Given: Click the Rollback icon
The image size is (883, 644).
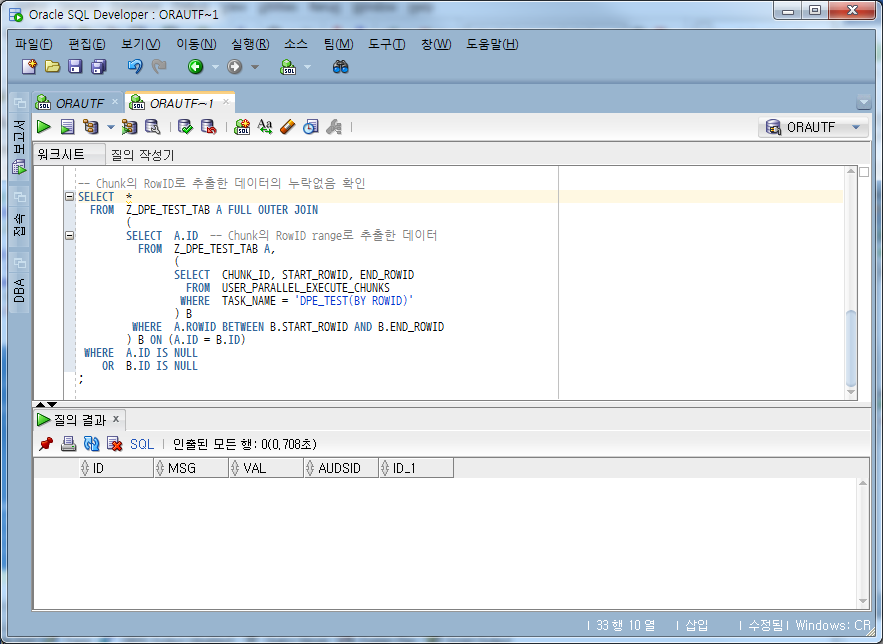Looking at the screenshot, I should point(208,127).
